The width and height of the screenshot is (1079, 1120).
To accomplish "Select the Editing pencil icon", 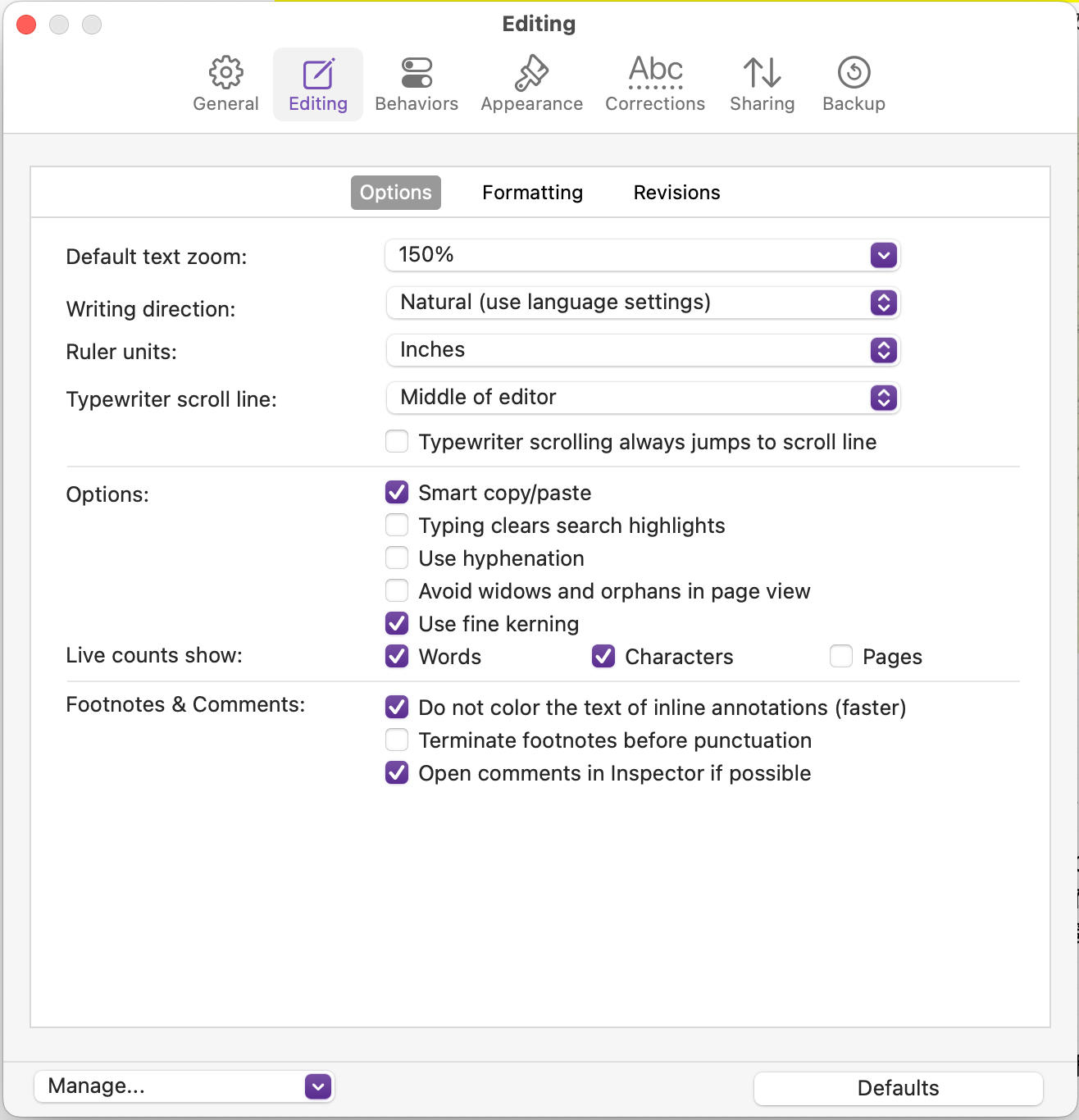I will coord(318,74).
